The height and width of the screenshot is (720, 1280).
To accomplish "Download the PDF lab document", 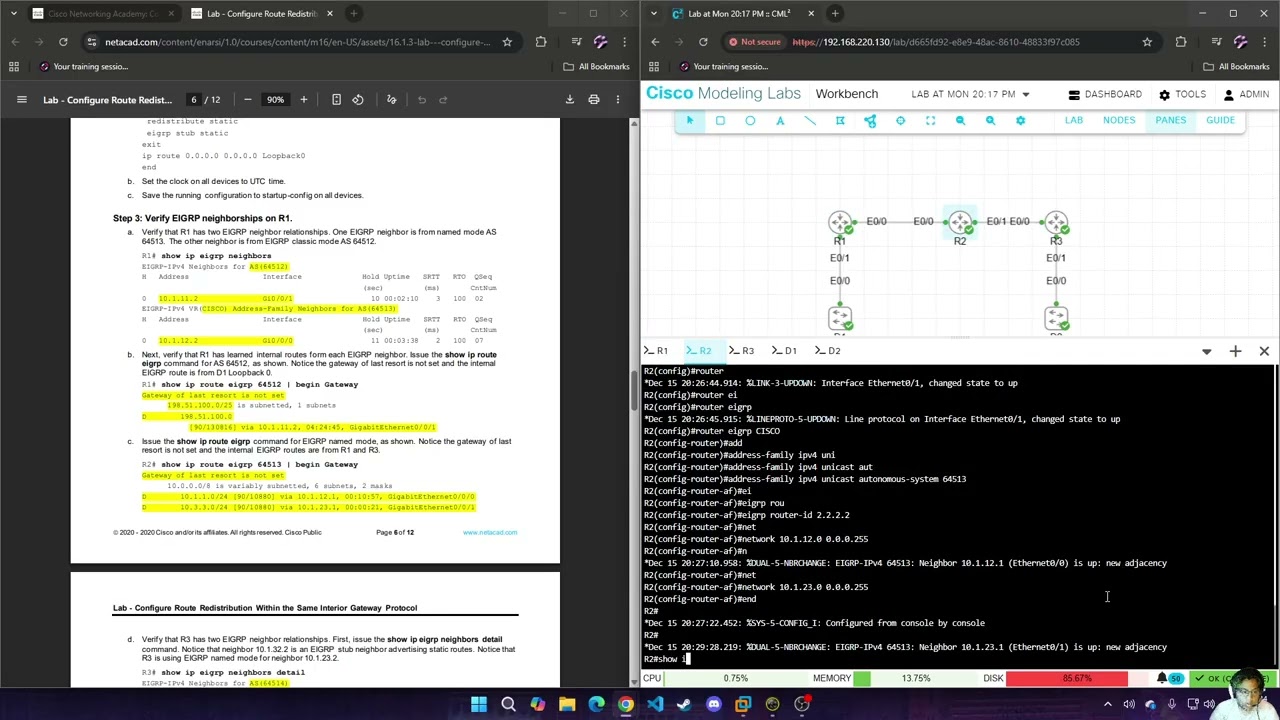I will (x=570, y=99).
